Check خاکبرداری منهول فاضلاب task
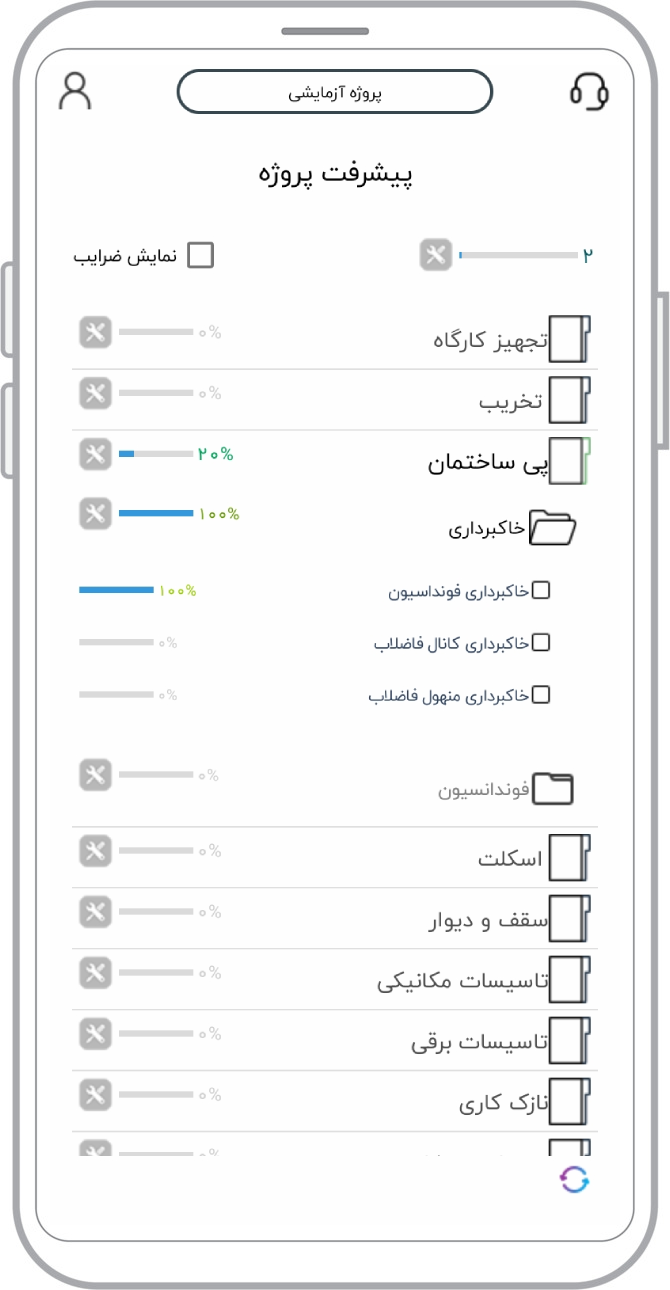Screen dimensions: 670x1290 [x=541, y=694]
